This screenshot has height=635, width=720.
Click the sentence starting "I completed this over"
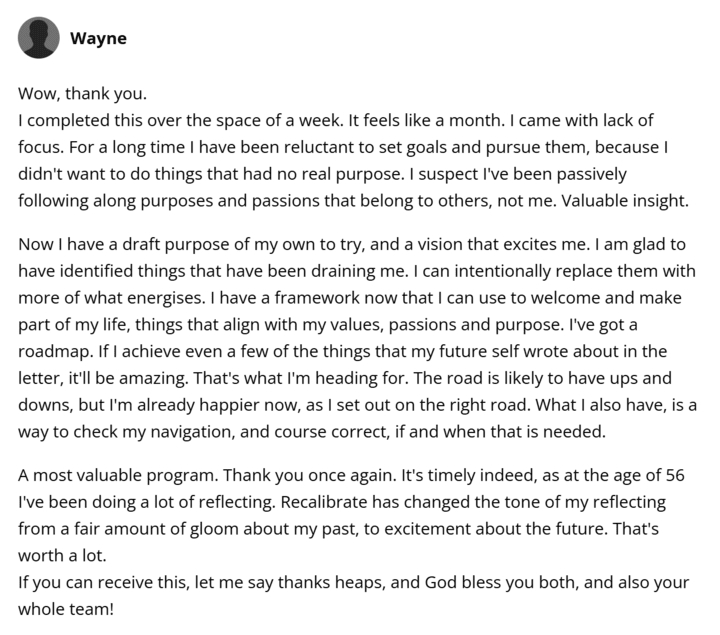pos(180,121)
